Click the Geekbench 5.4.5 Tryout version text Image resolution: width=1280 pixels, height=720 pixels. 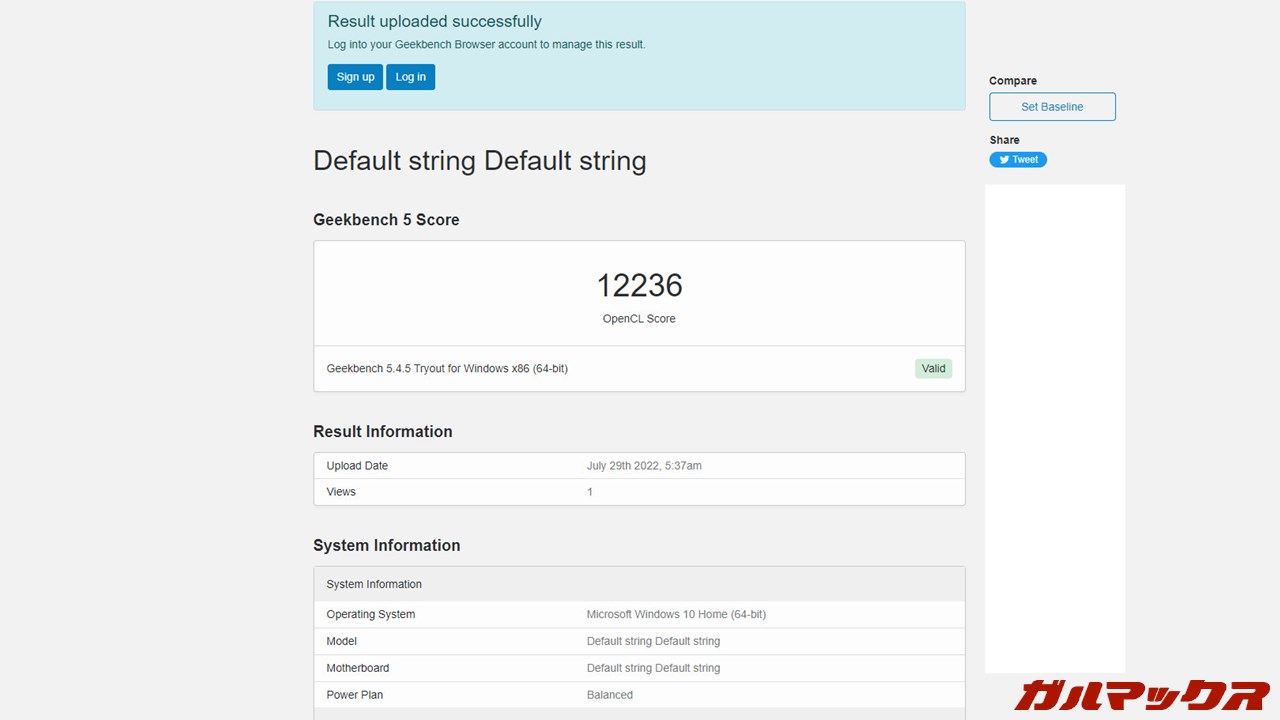click(447, 369)
